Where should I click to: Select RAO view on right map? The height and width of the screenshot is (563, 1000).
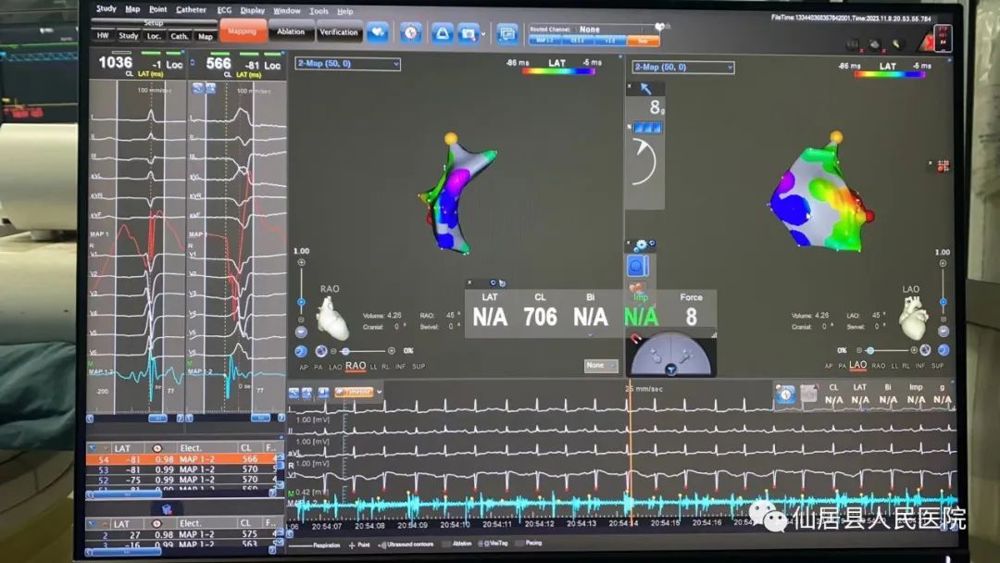(x=878, y=366)
